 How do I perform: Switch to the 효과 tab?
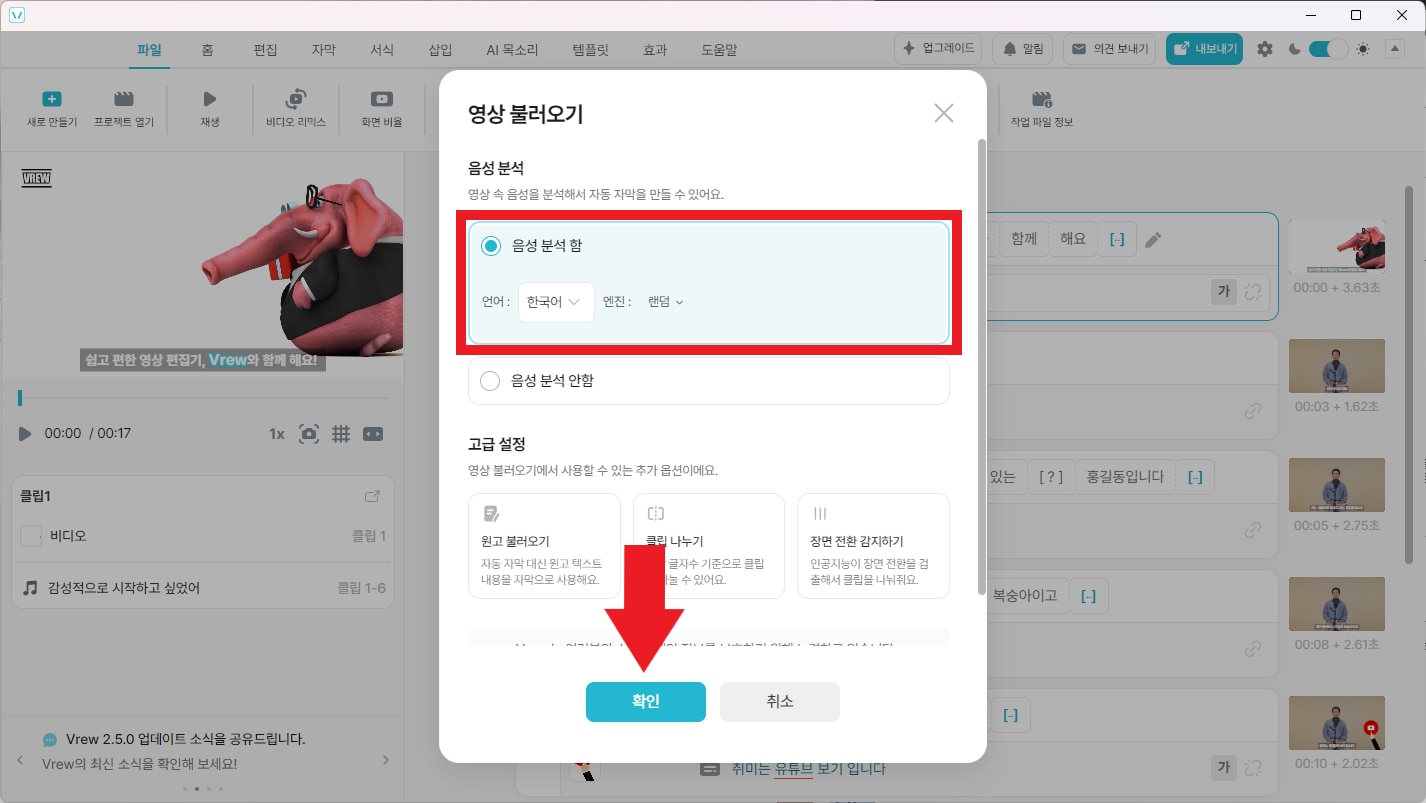click(x=655, y=50)
